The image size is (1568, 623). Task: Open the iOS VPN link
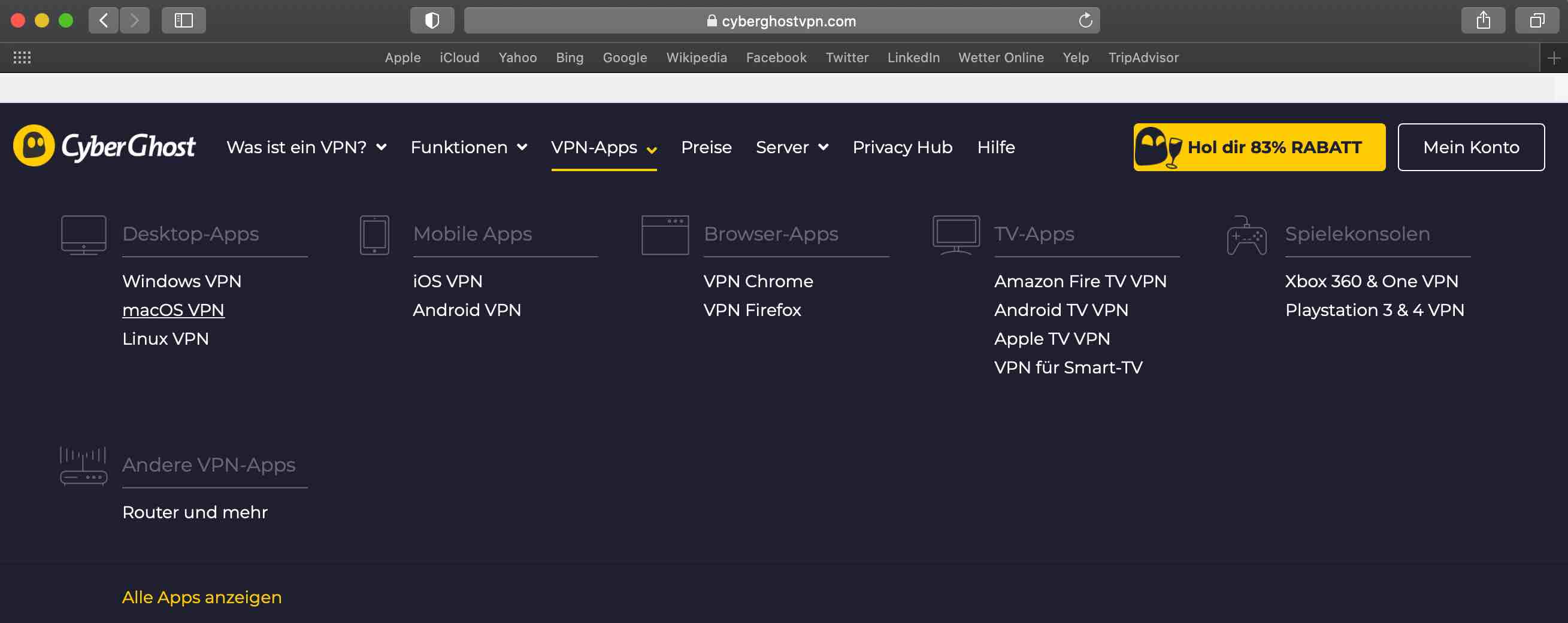point(447,281)
